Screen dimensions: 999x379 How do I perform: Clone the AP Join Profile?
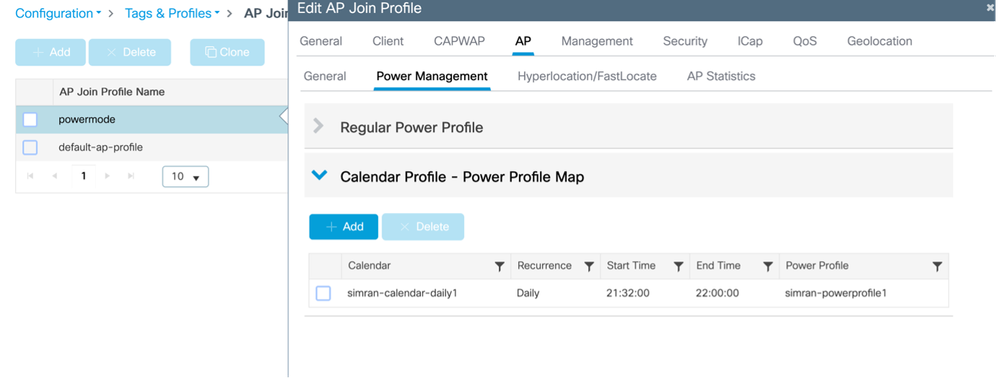click(227, 52)
